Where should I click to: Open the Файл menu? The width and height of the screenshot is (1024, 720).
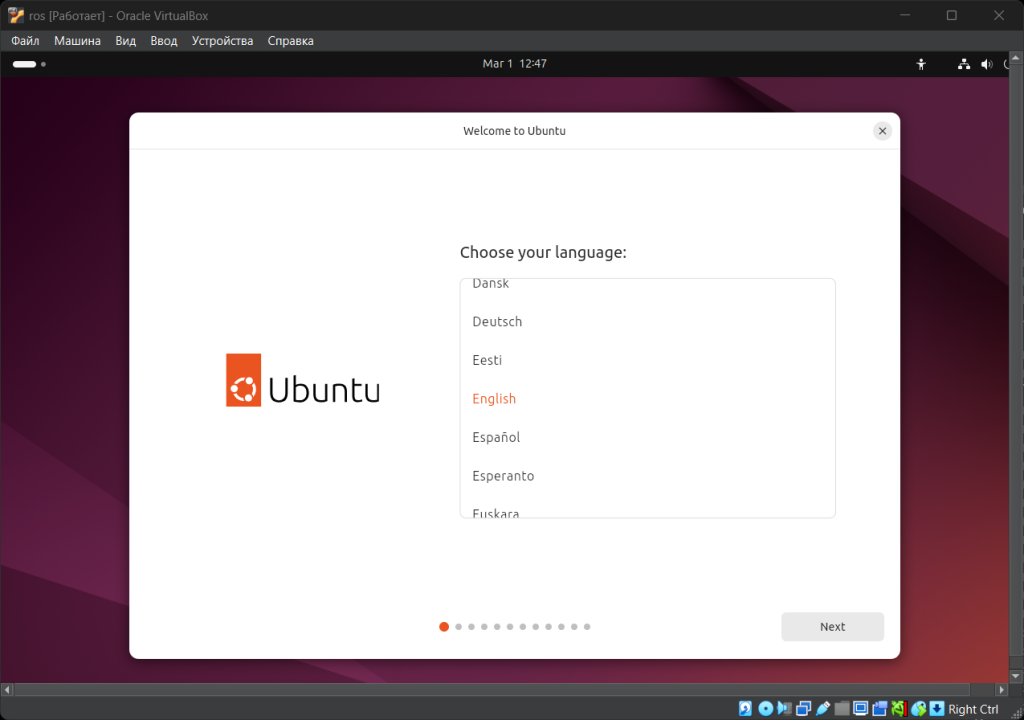25,41
